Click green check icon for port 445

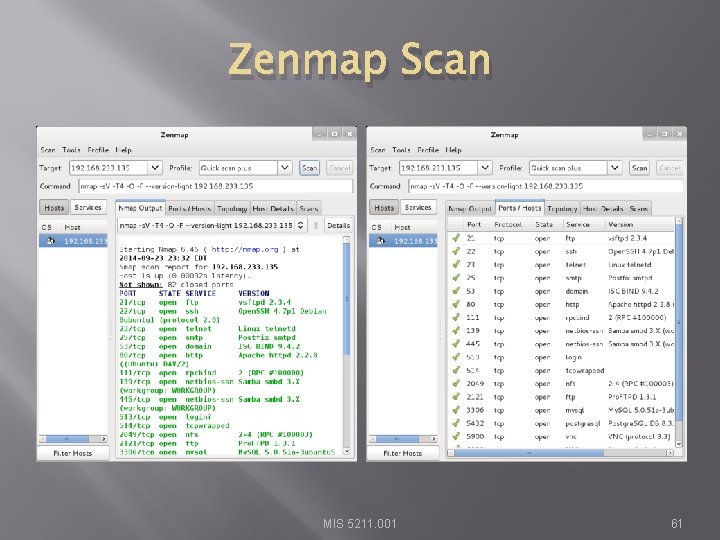[456, 343]
